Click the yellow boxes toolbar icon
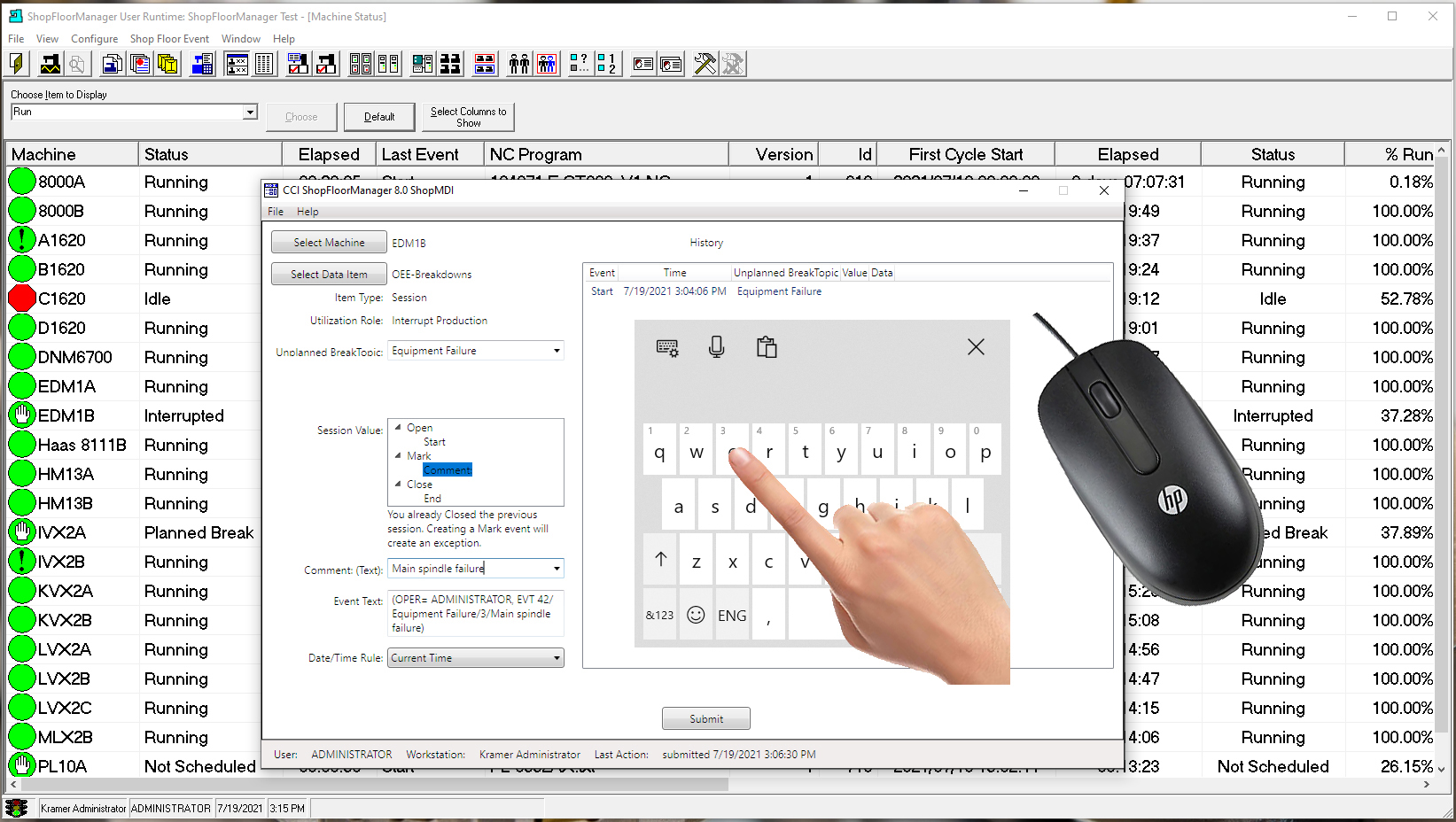 (167, 64)
